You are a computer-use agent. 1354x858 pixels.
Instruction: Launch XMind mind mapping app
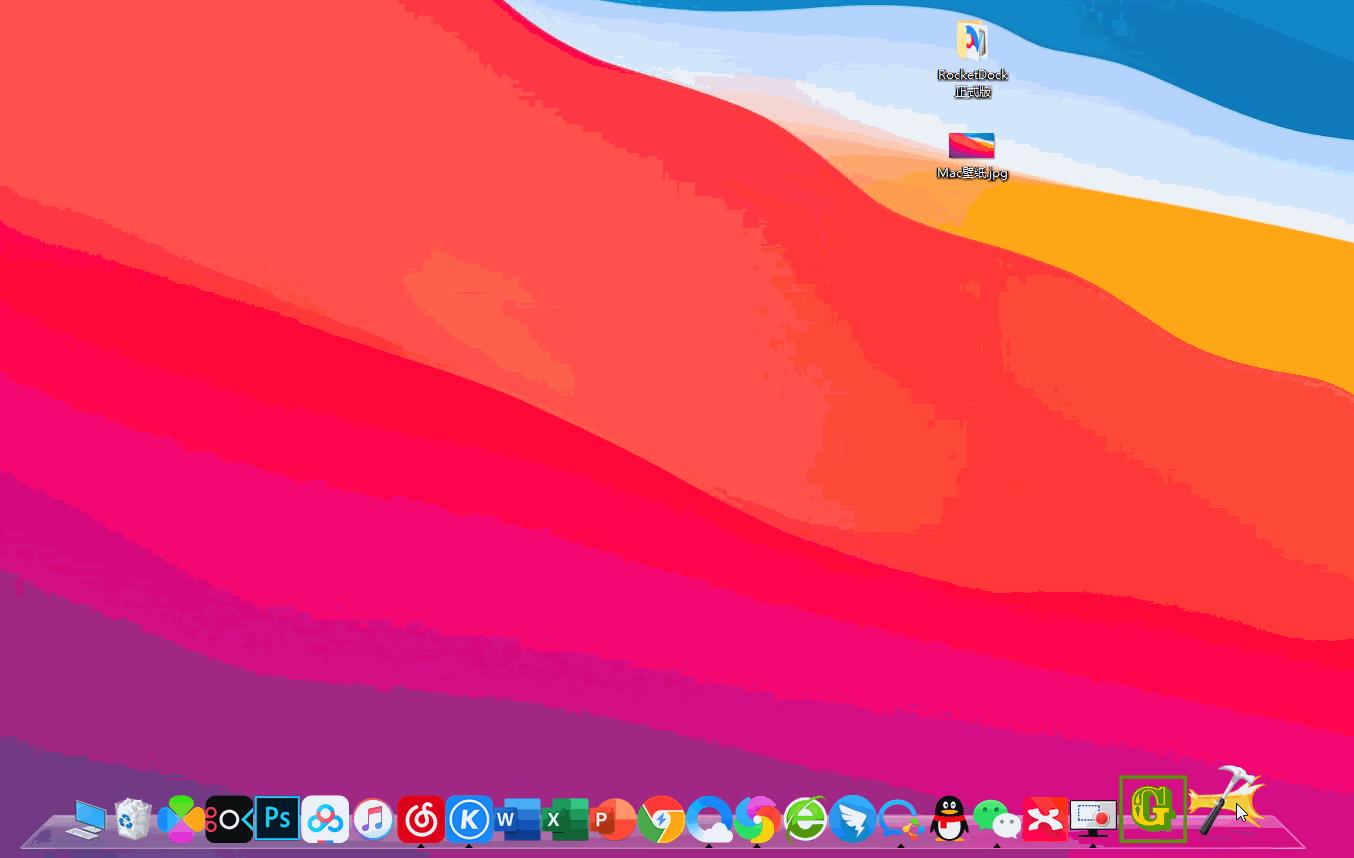pyautogui.click(x=1046, y=818)
